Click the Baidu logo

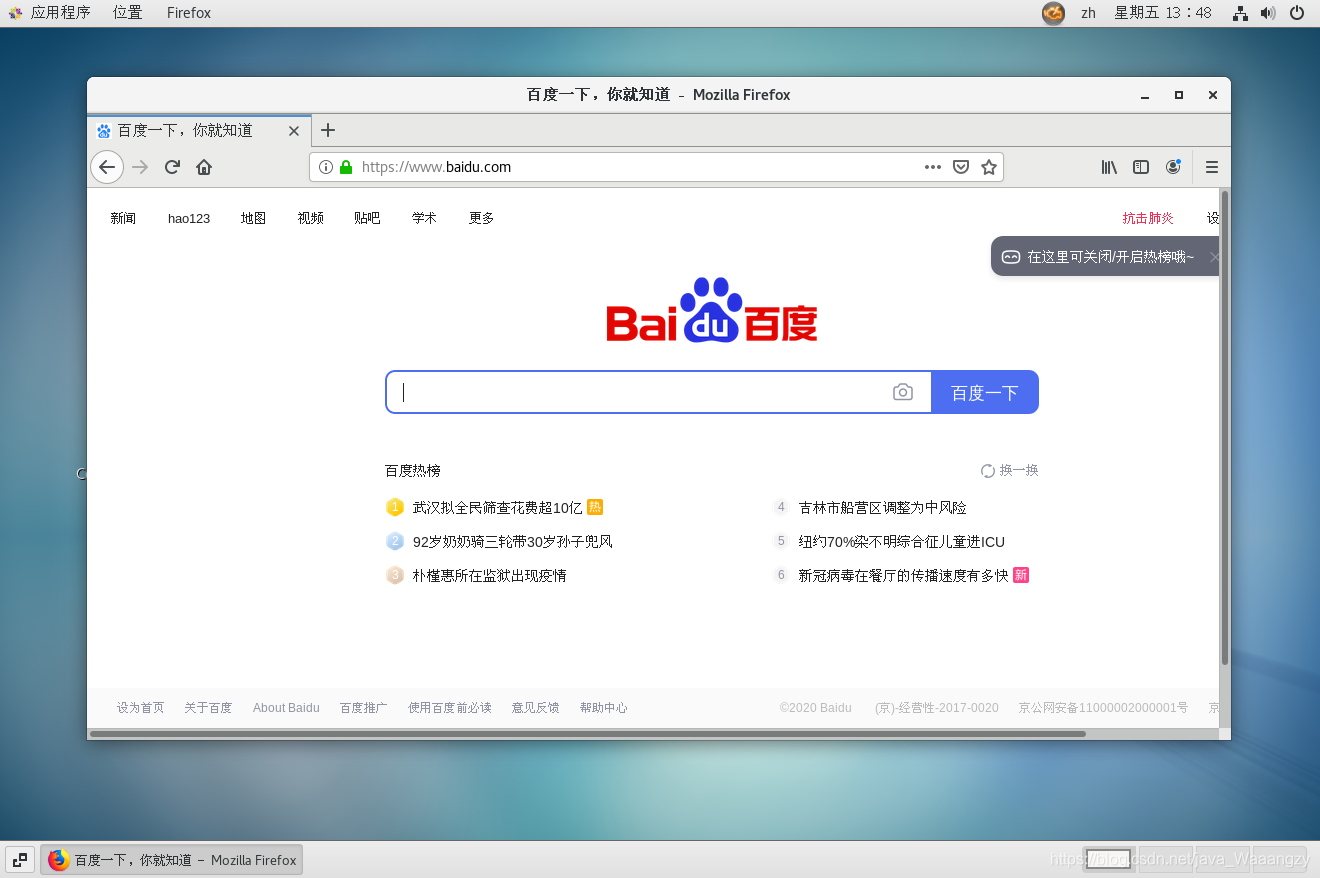tap(712, 310)
